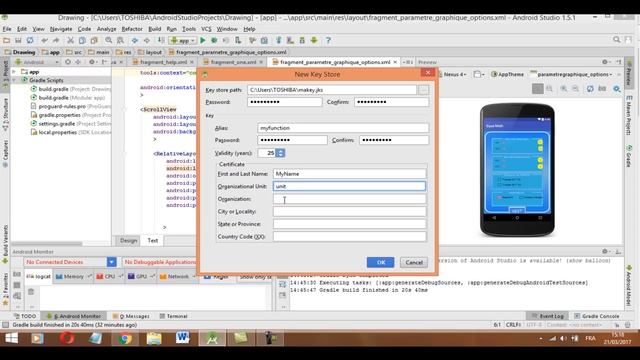
Task: Click the Paste icon in toolbar
Action: pyautogui.click(x=94, y=40)
